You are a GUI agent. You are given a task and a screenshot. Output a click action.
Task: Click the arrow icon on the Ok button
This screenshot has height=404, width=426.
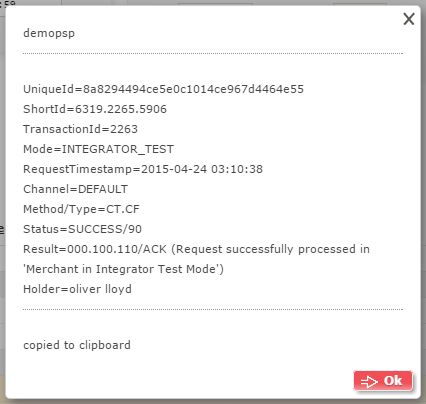point(369,381)
